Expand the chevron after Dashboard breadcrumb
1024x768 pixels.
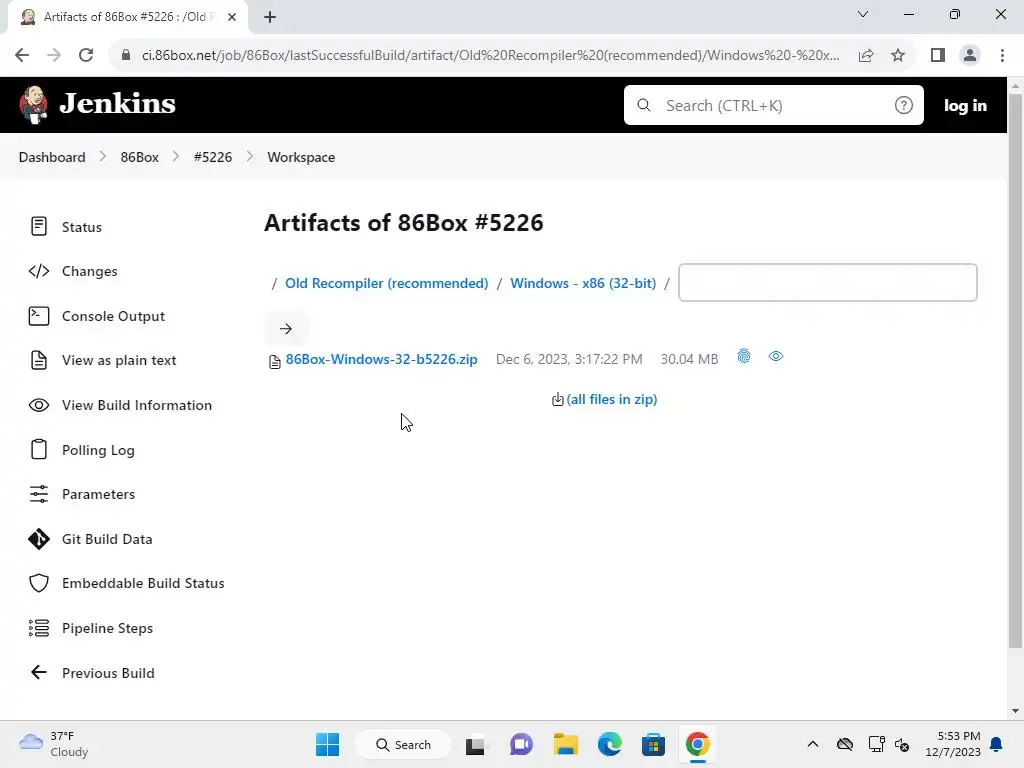[x=103, y=157]
